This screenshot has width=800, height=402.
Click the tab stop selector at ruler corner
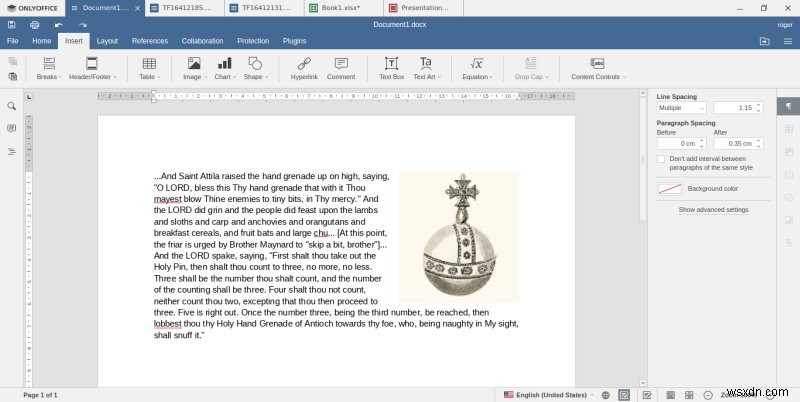(29, 96)
